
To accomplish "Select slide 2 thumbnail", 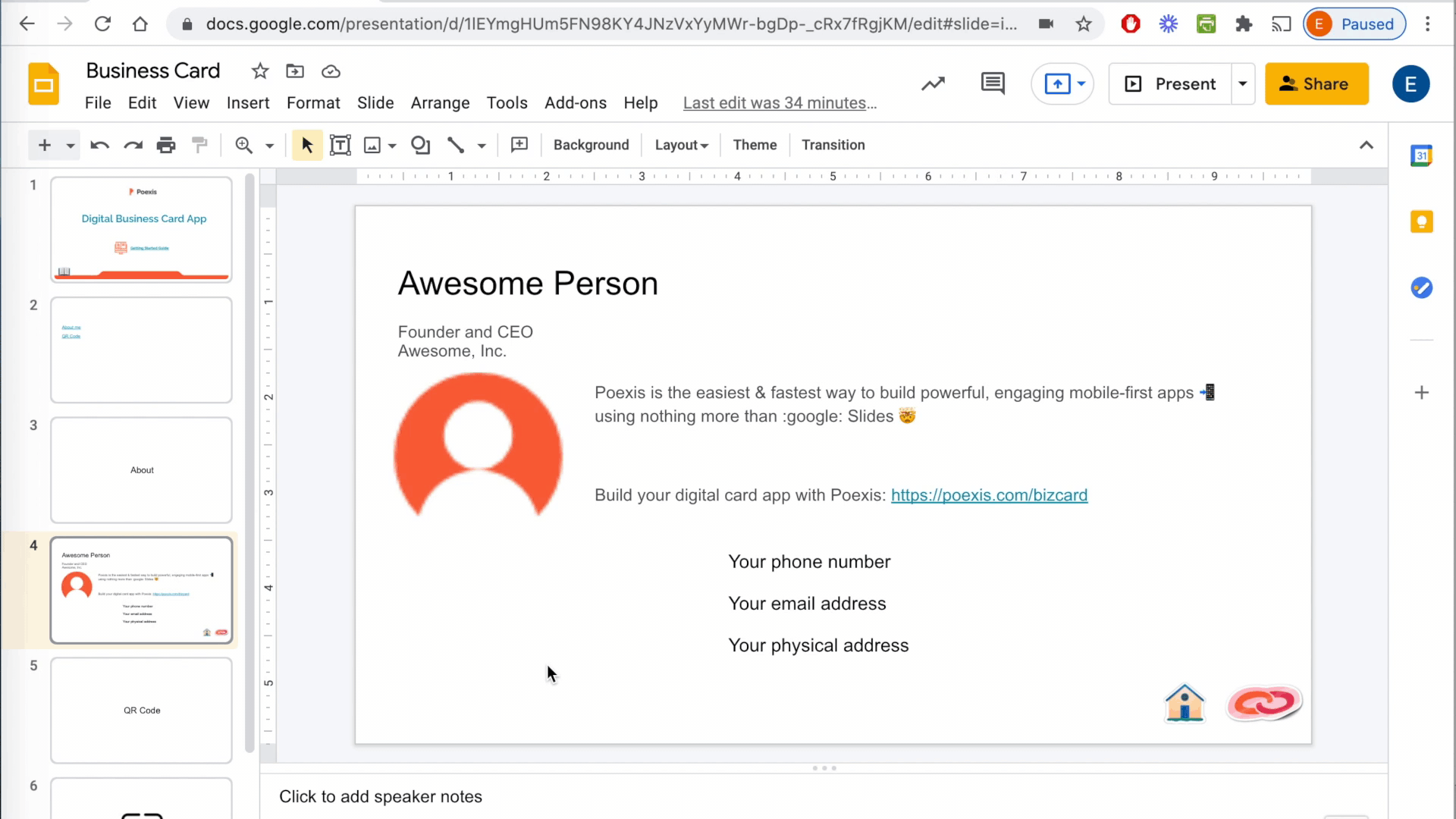I will tap(141, 350).
